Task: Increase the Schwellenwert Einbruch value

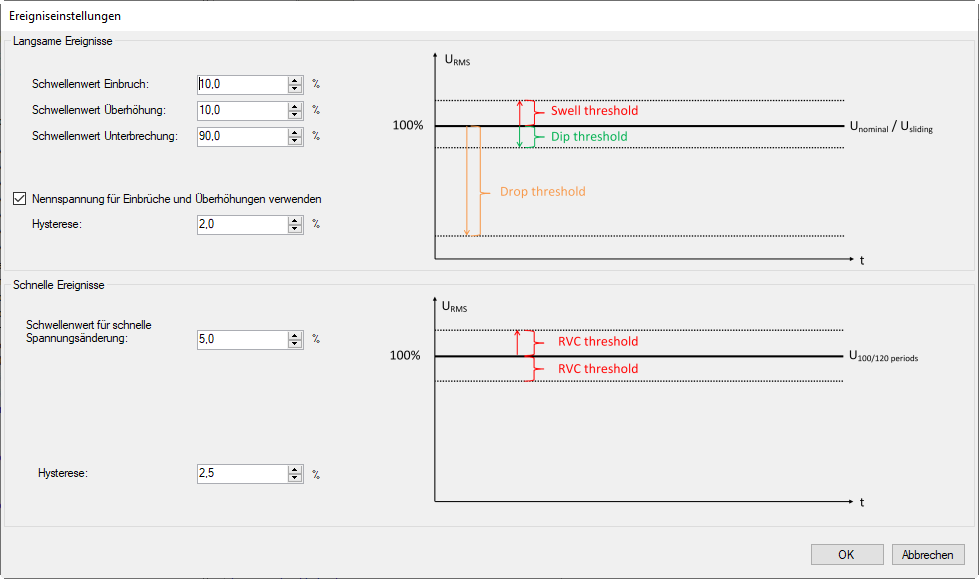Action: point(295,80)
